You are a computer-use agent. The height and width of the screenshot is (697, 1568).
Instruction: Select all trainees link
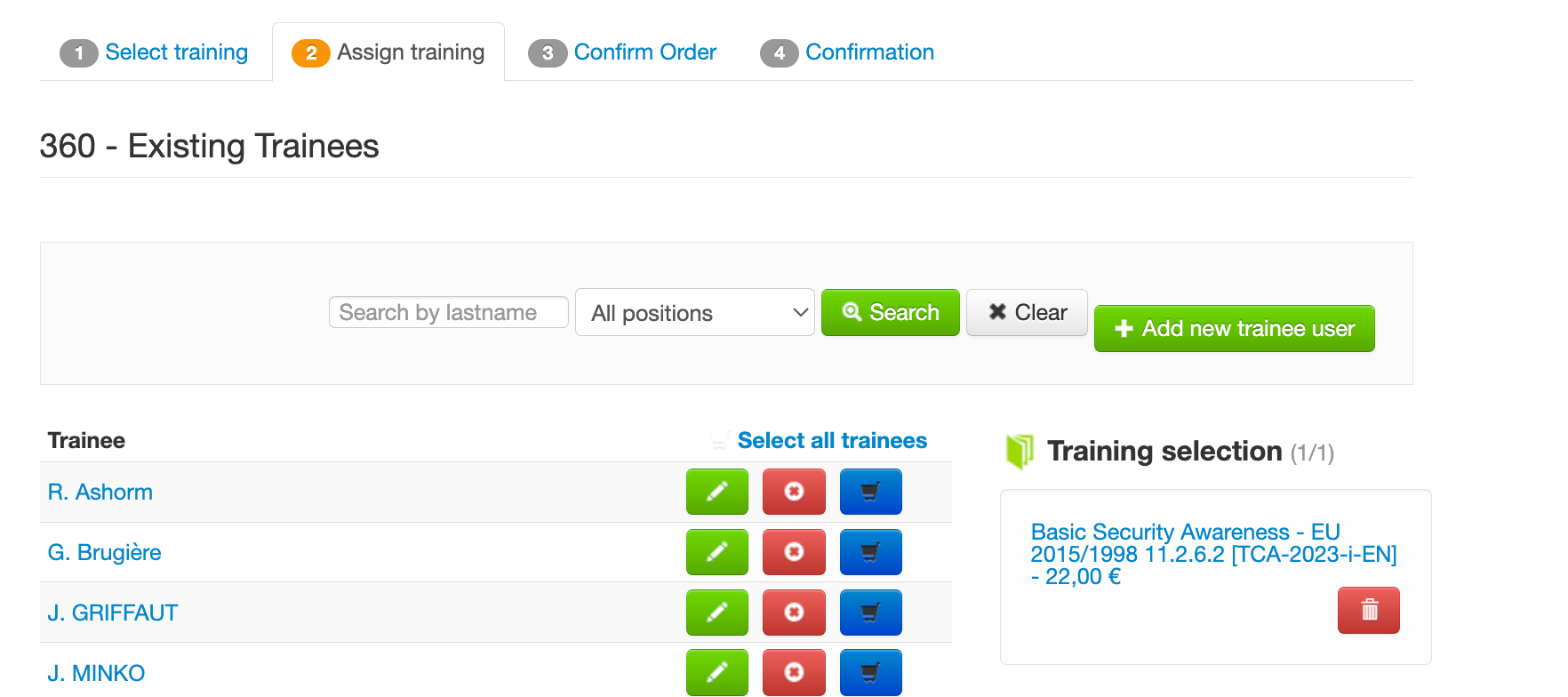(832, 440)
